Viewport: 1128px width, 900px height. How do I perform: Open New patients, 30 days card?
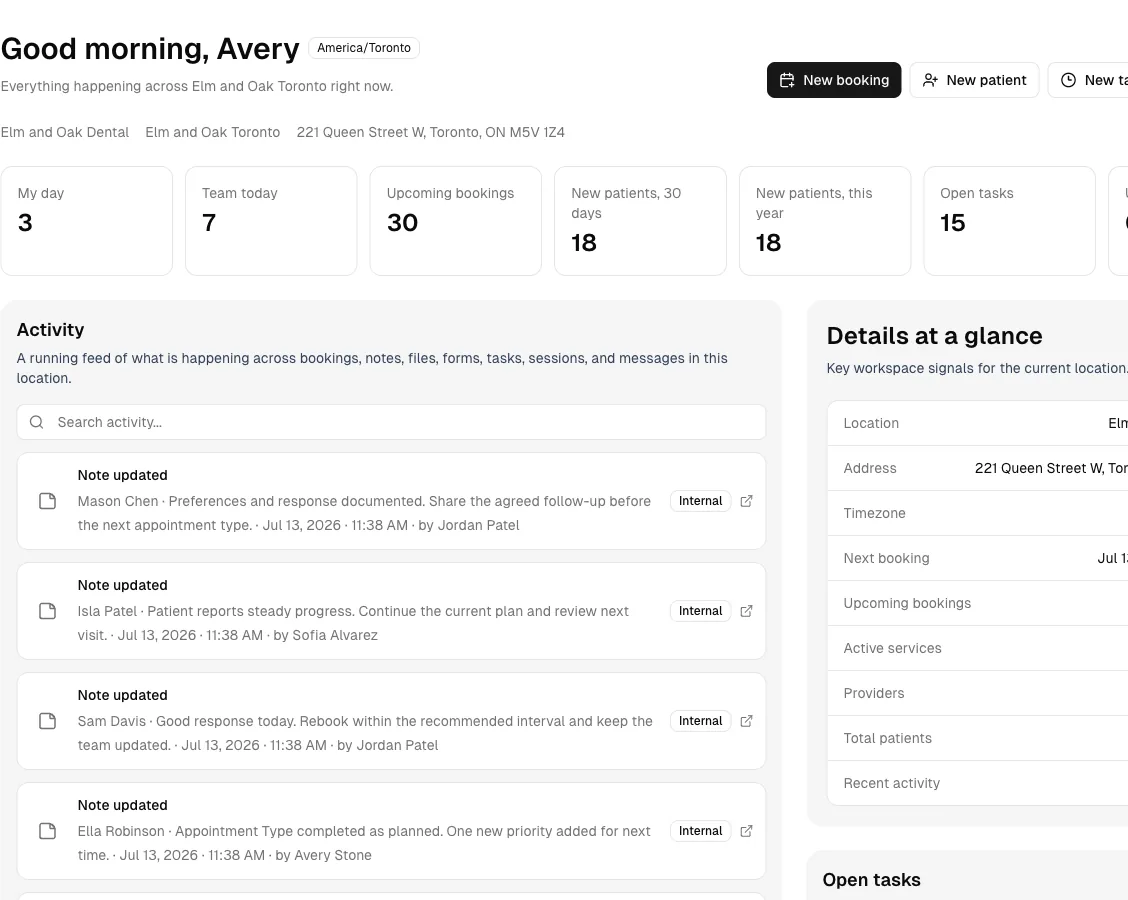pos(640,221)
